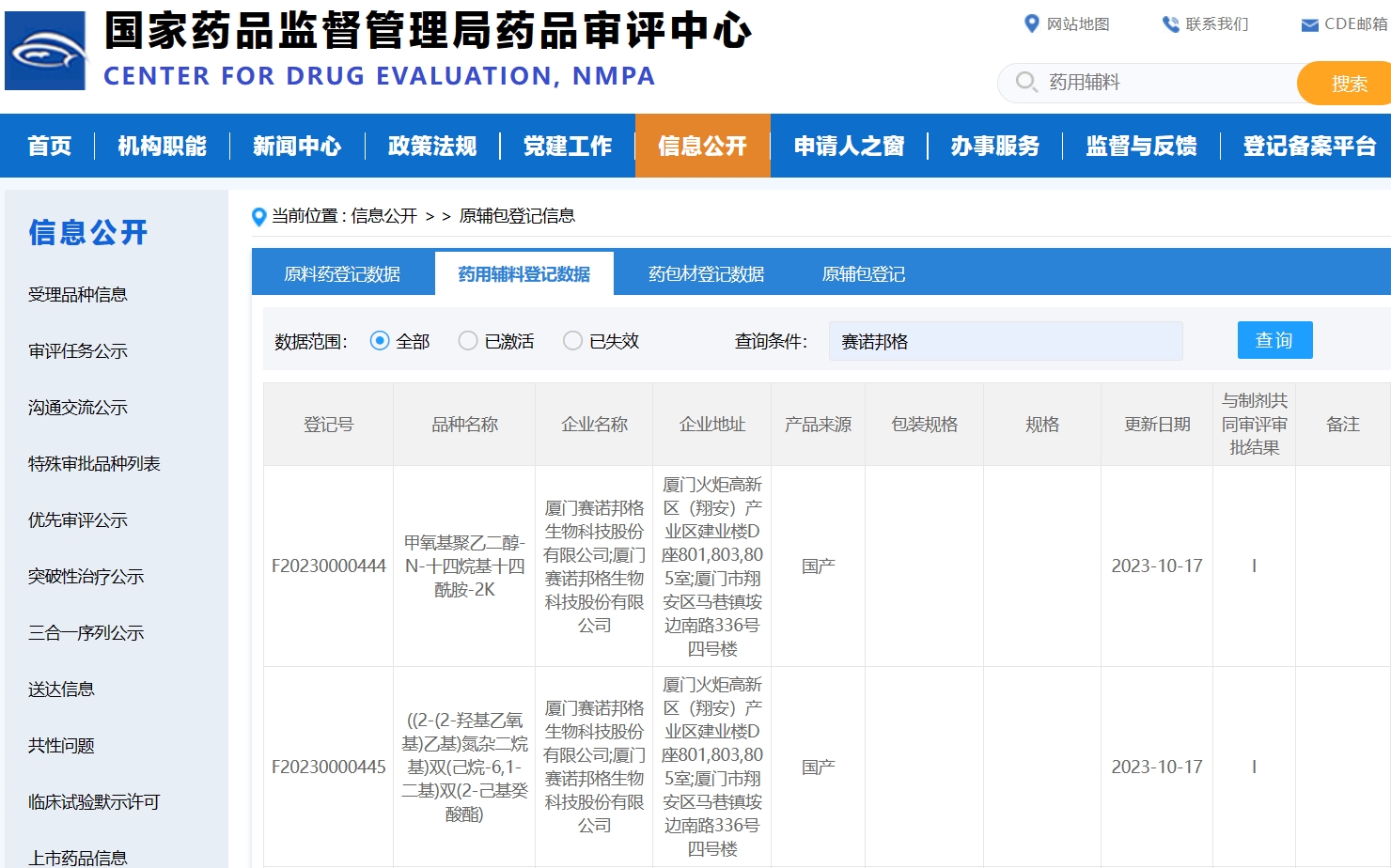Open the 优先审评公示 sidebar link
Viewport: 1391px width, 868px height.
[78, 519]
